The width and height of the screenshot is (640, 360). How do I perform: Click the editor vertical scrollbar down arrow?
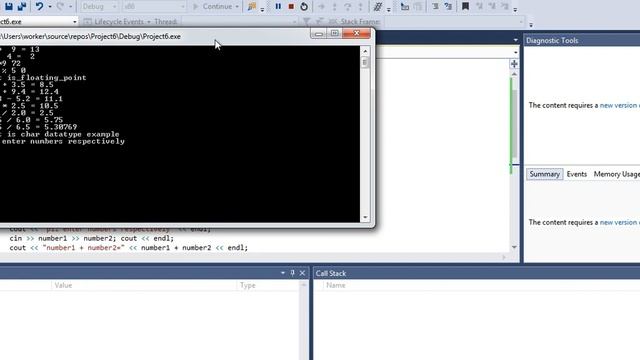(x=514, y=247)
